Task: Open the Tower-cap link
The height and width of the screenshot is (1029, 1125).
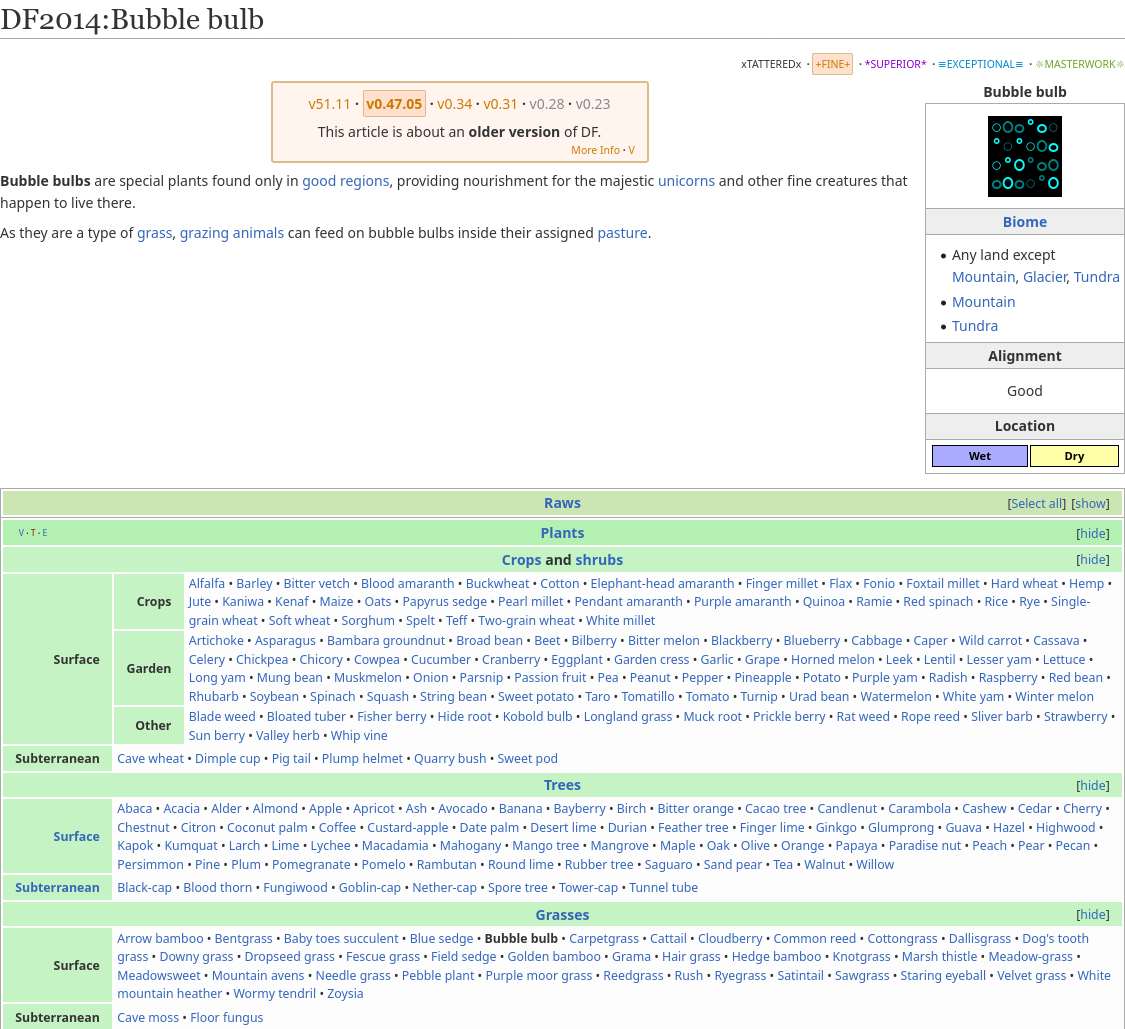Action: tap(588, 888)
